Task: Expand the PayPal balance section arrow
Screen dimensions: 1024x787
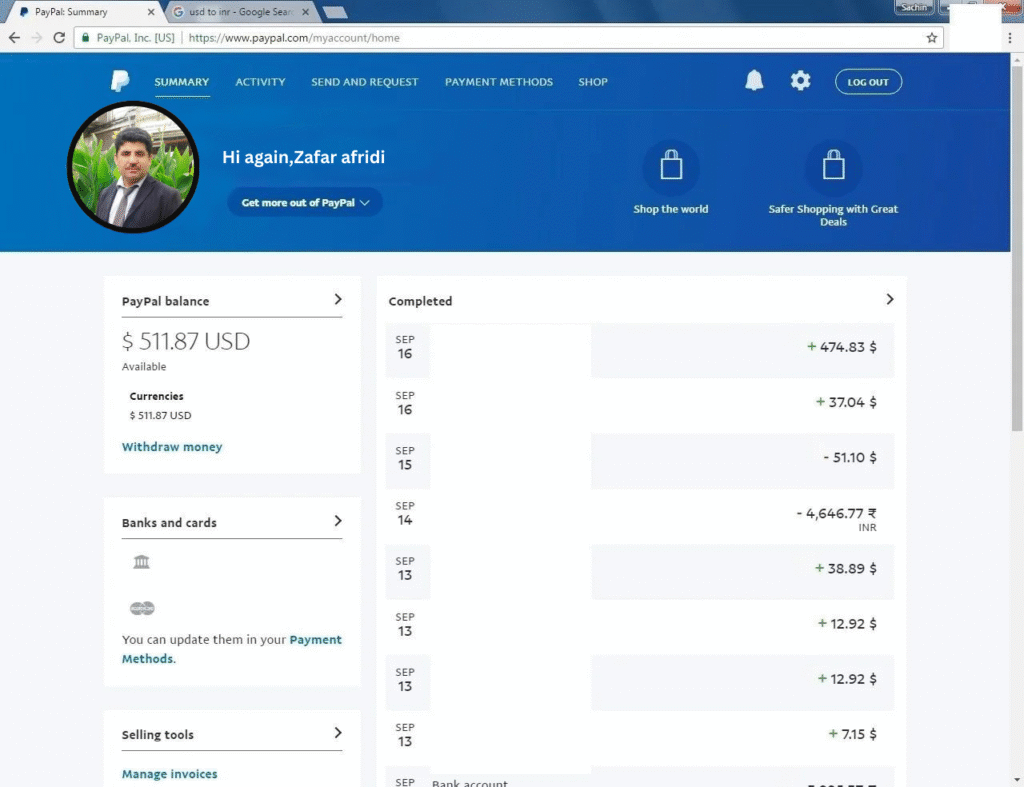Action: click(338, 299)
